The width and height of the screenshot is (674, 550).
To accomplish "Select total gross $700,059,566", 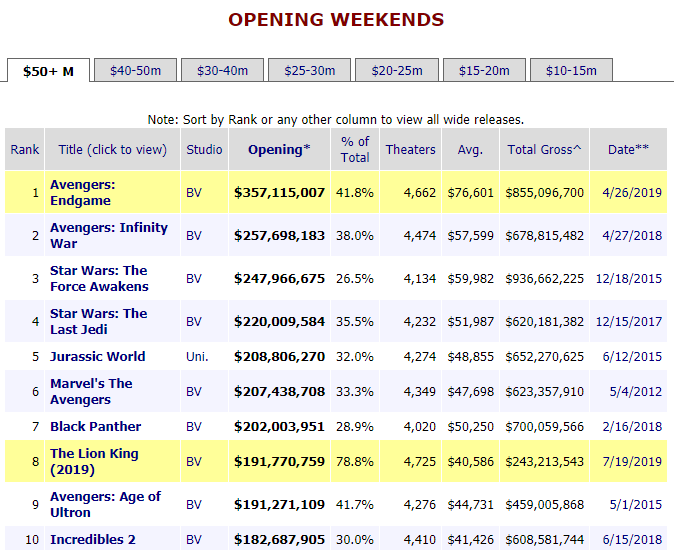I will click(x=545, y=427).
